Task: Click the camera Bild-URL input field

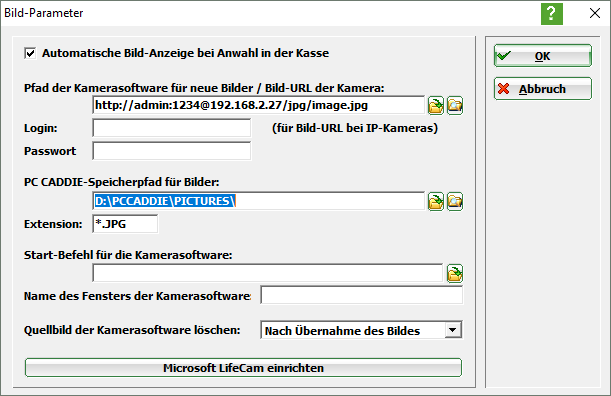Action: pos(259,105)
